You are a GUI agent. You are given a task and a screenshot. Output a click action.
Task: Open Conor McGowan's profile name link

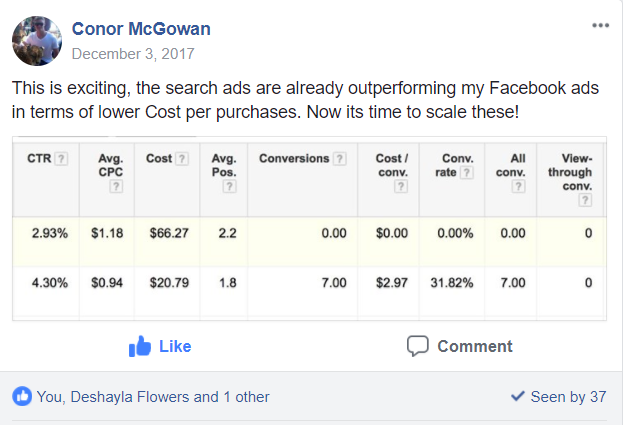point(141,29)
